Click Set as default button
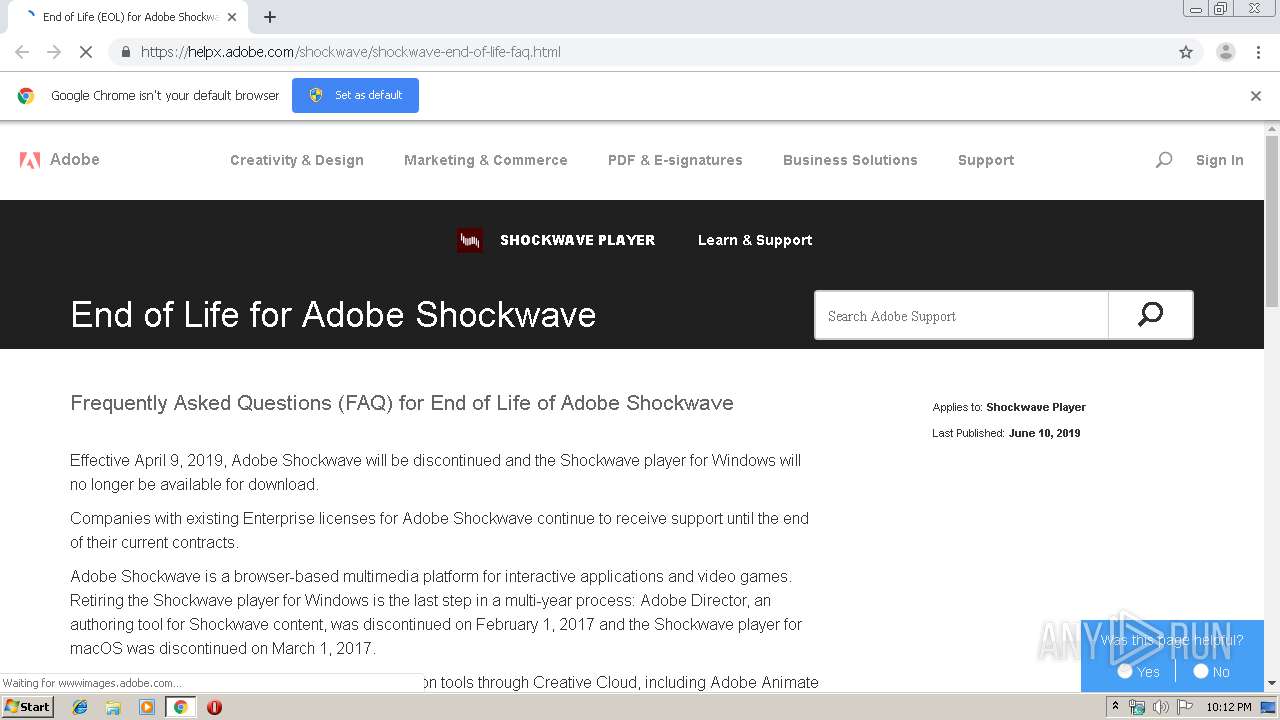Image resolution: width=1280 pixels, height=720 pixels. tap(355, 96)
